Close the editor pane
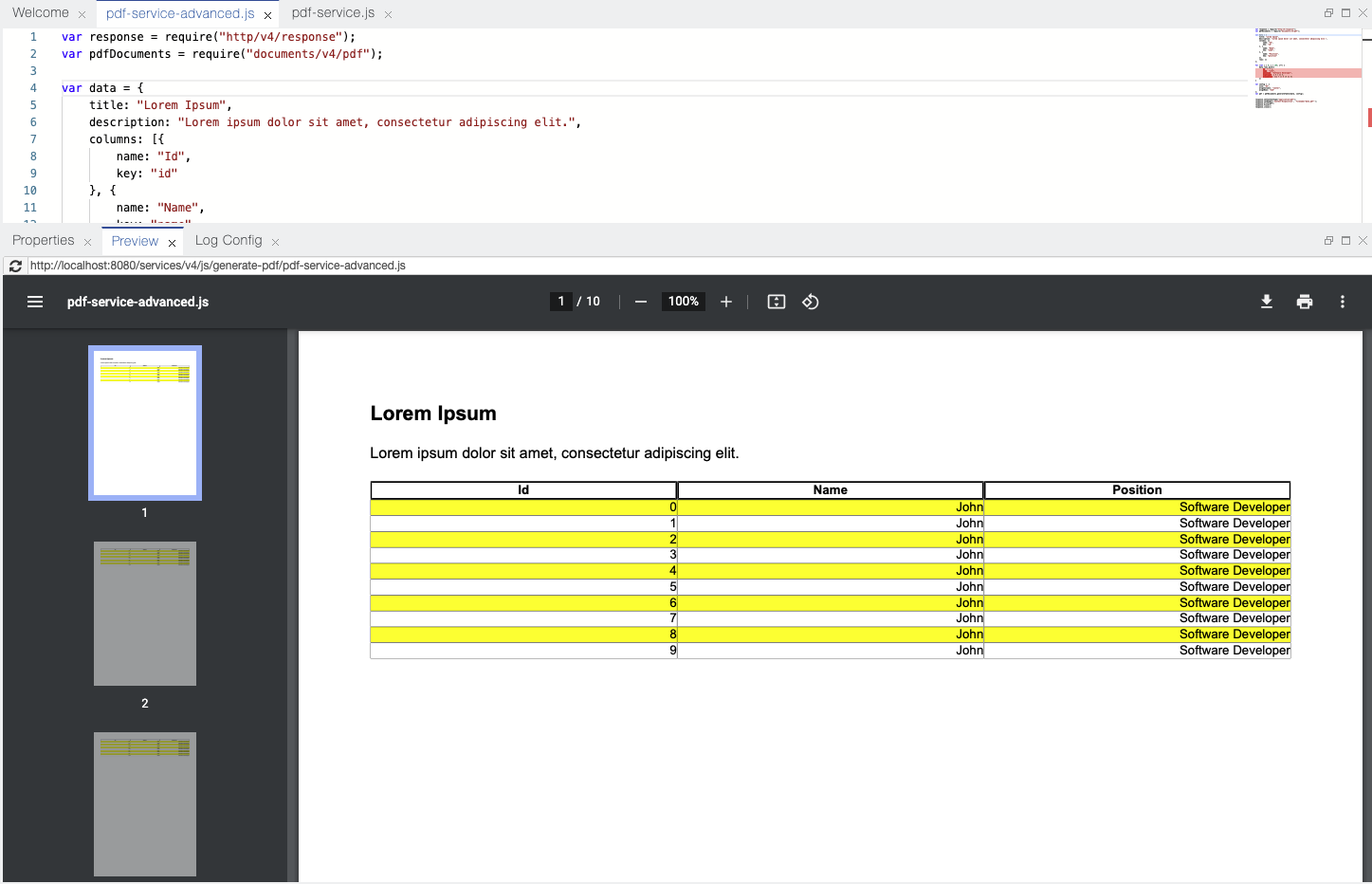 coord(1363,13)
